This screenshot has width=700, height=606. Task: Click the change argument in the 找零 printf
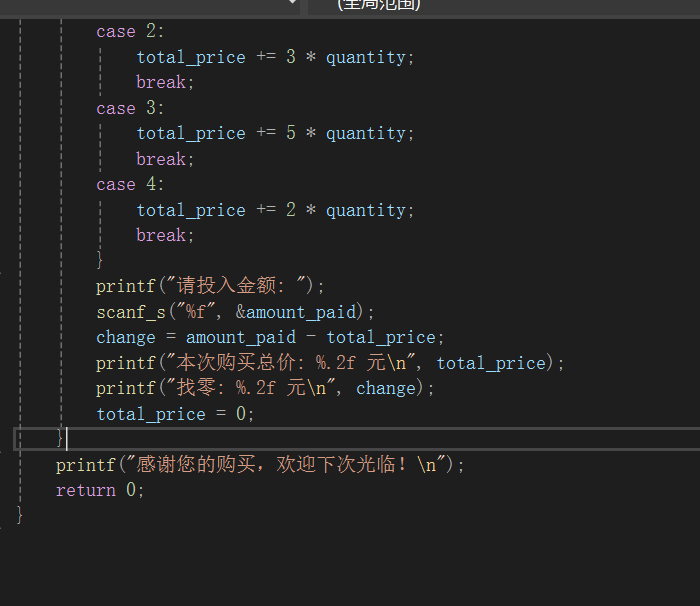coord(386,388)
